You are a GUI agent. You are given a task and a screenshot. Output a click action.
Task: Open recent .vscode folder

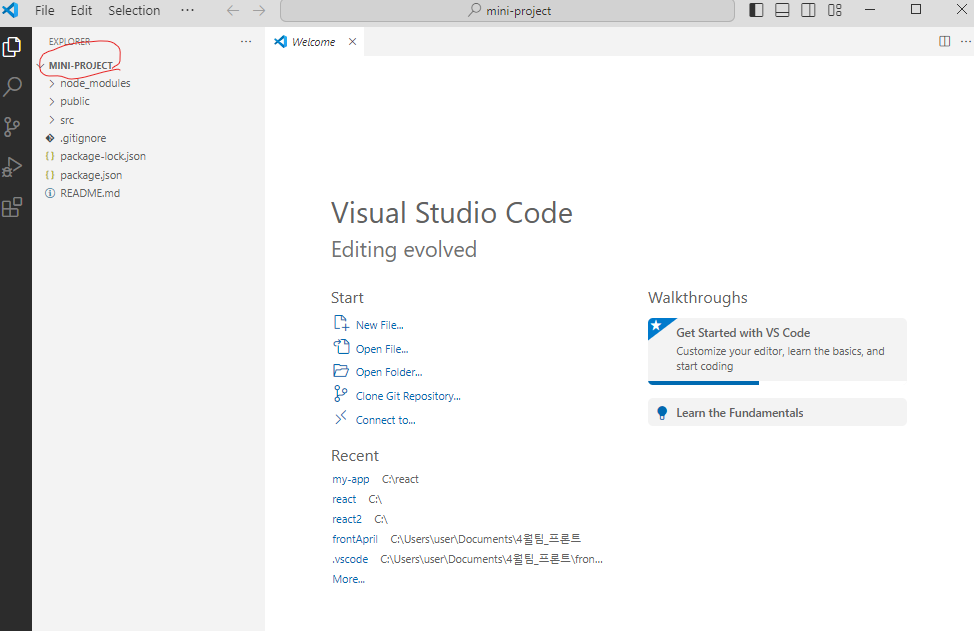click(x=350, y=559)
